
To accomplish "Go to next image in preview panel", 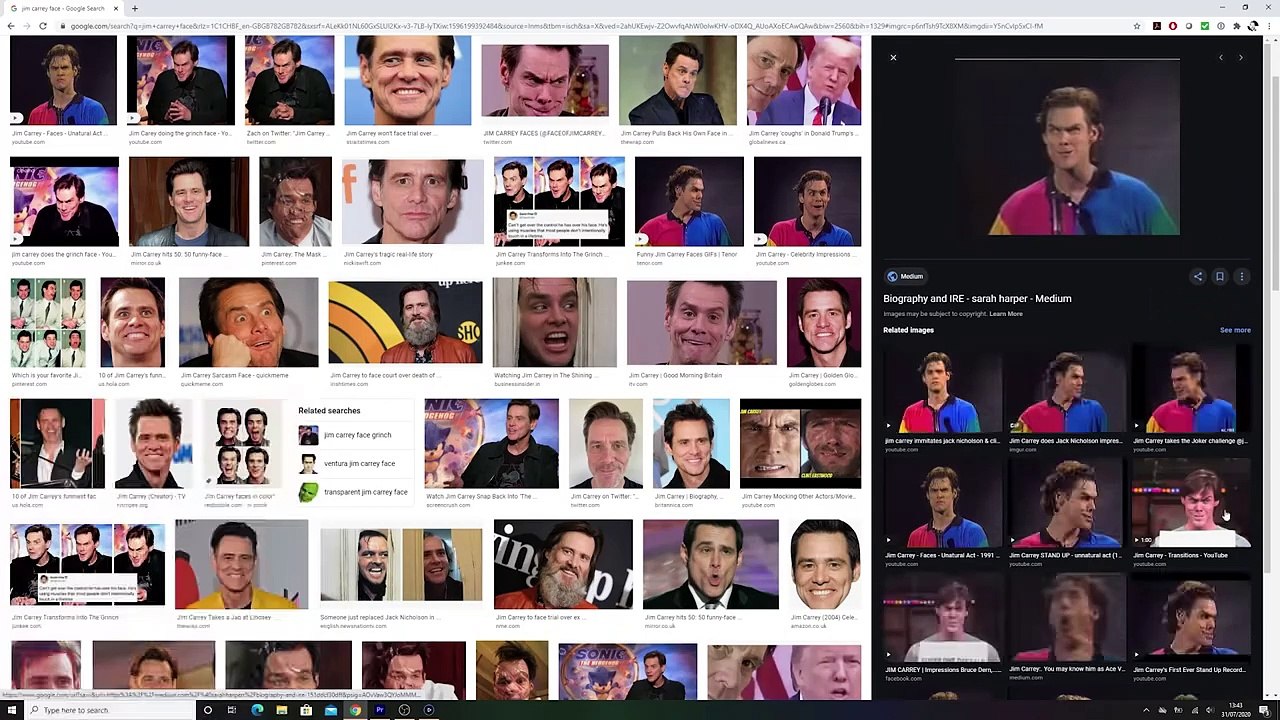I will [1241, 58].
